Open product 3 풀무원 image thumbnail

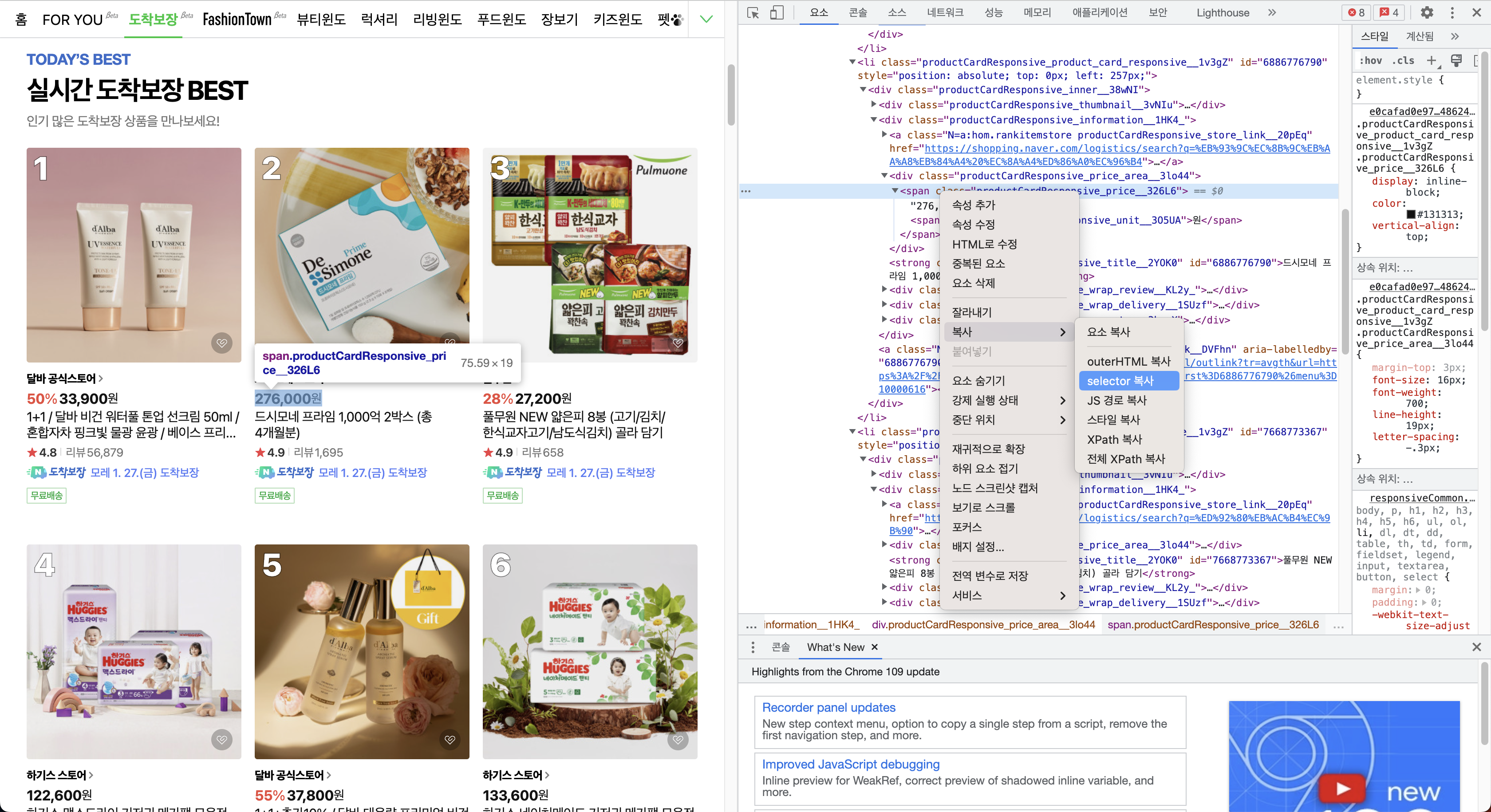(590, 255)
